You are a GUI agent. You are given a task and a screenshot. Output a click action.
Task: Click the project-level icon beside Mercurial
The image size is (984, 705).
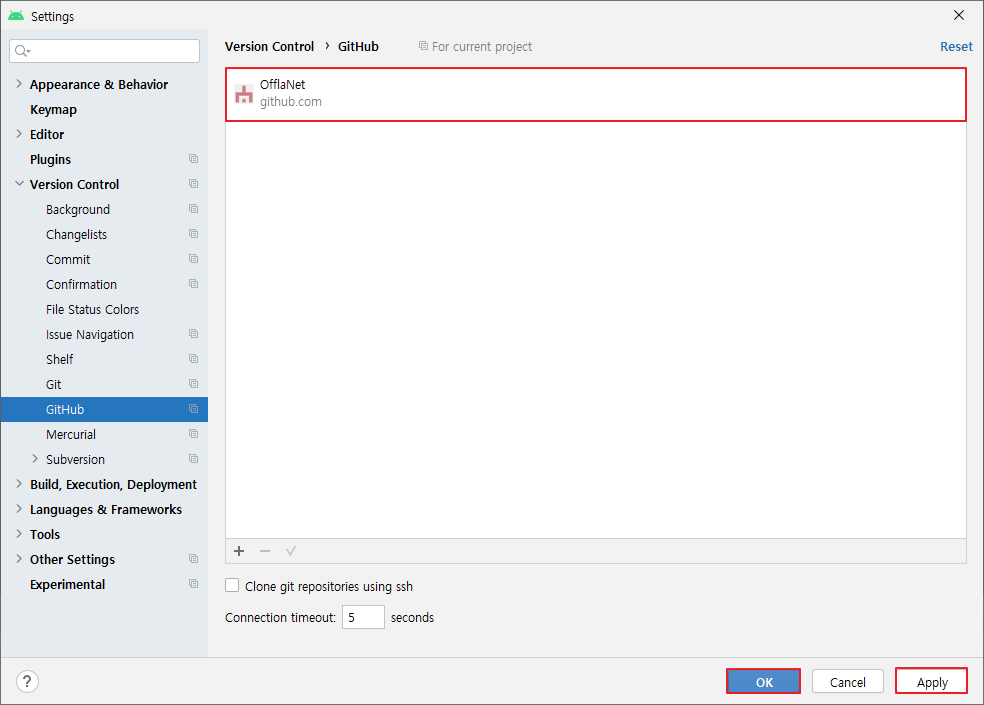point(193,434)
